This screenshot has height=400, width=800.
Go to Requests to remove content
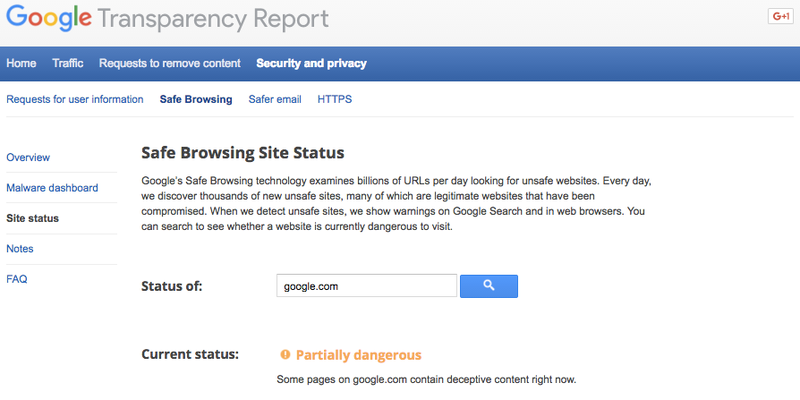coord(170,63)
